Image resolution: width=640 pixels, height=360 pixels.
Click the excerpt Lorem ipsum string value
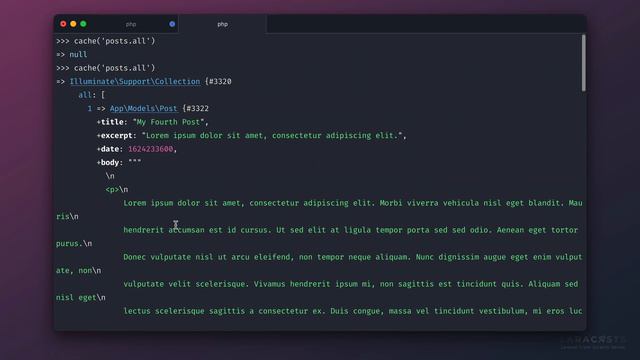pos(272,136)
